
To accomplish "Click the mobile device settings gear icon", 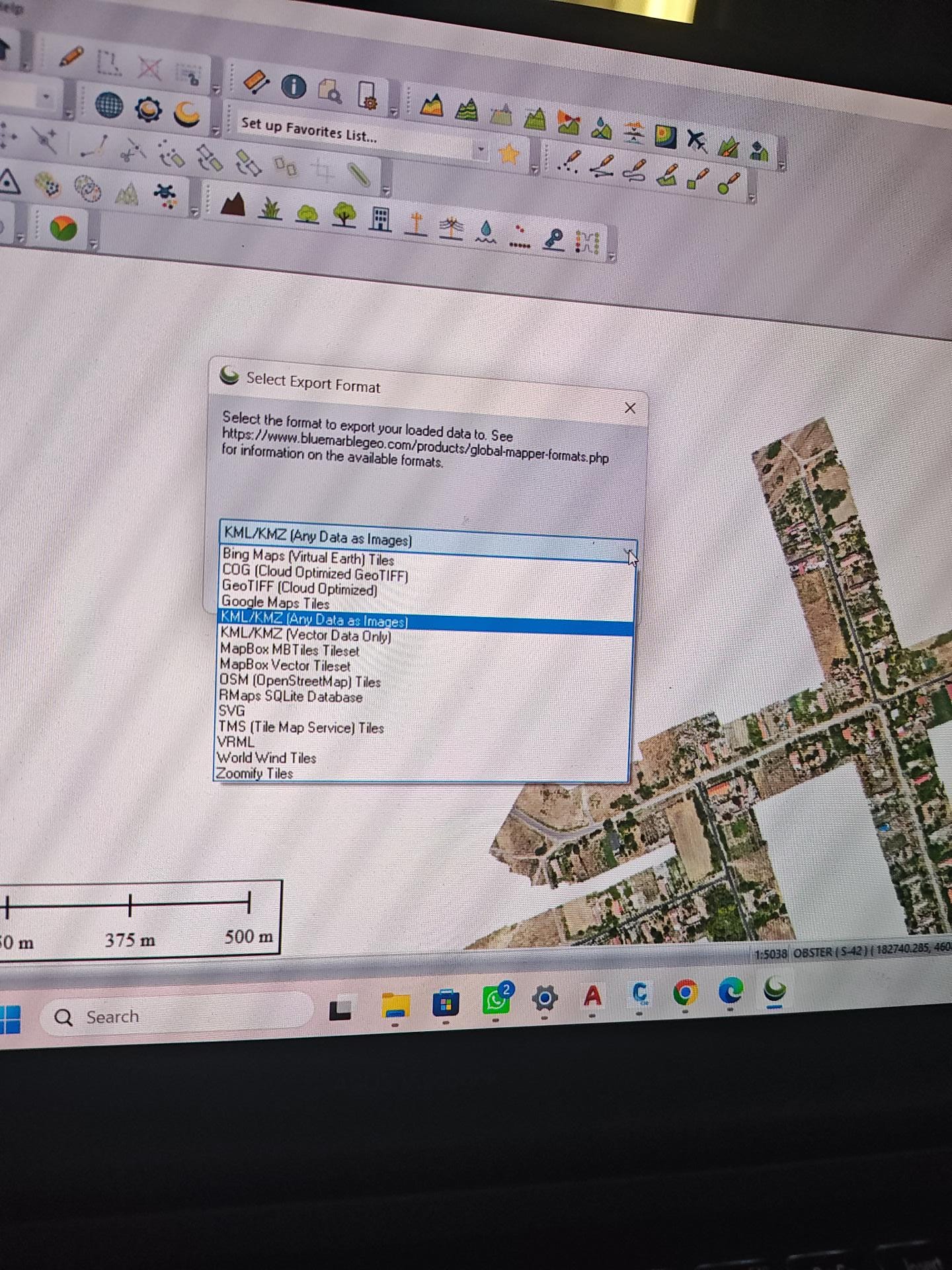I will tap(368, 95).
